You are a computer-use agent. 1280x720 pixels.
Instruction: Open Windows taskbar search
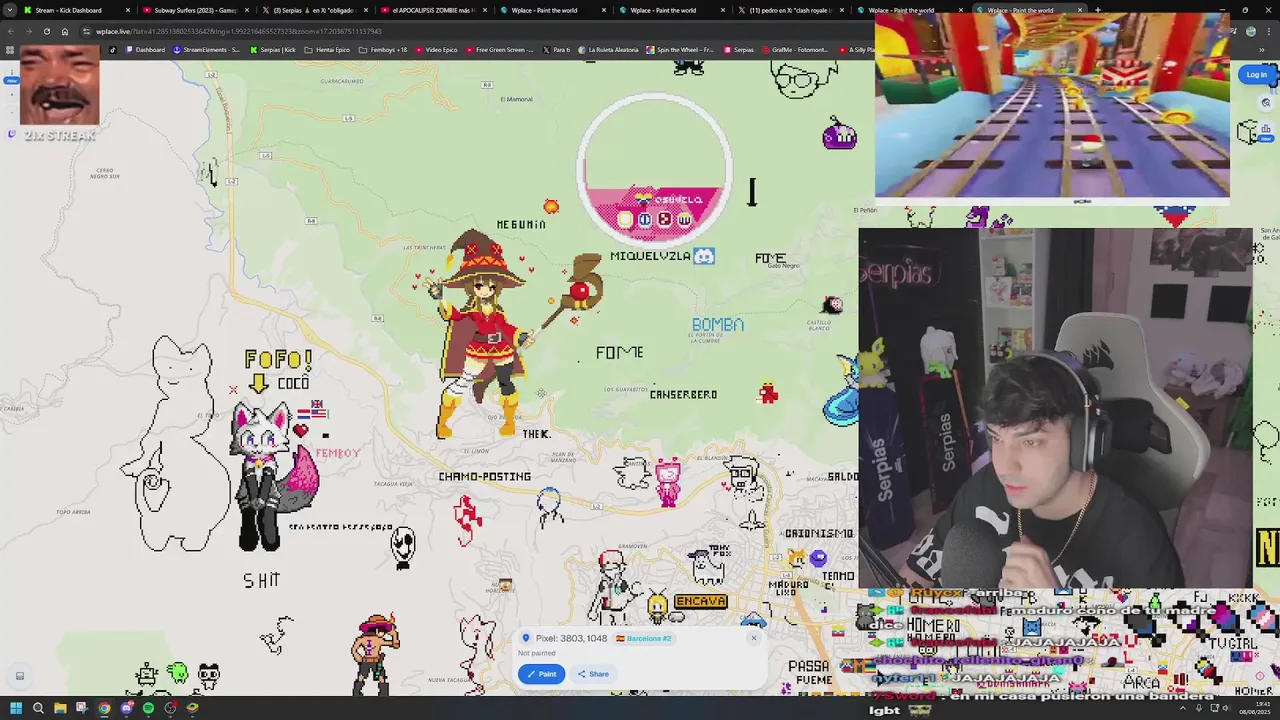[38, 708]
